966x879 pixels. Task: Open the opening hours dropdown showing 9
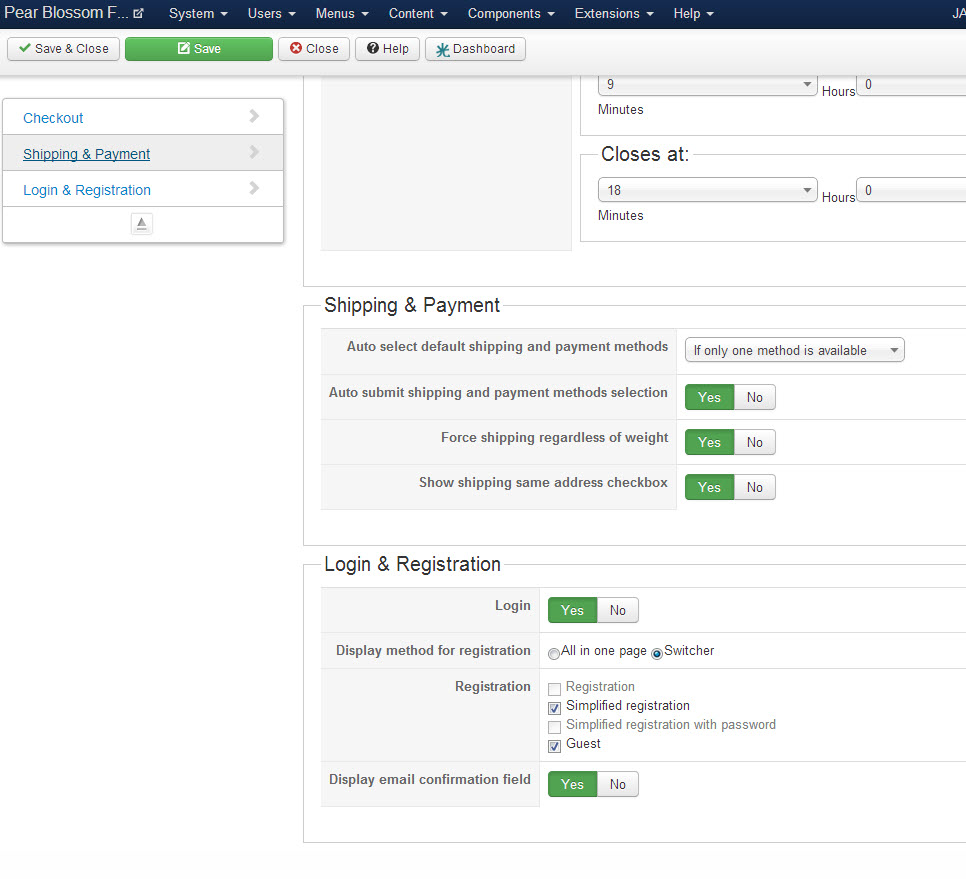[x=707, y=85]
